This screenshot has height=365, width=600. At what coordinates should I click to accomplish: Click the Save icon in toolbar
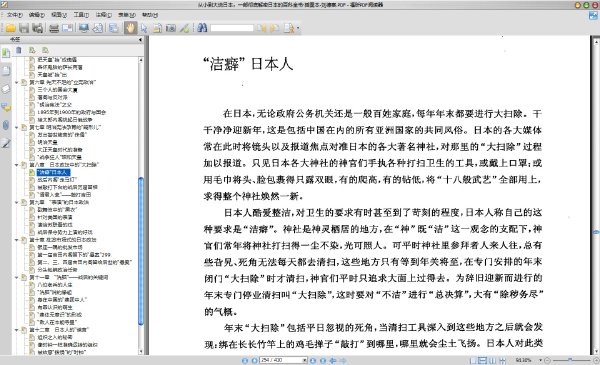pyautogui.click(x=24, y=28)
